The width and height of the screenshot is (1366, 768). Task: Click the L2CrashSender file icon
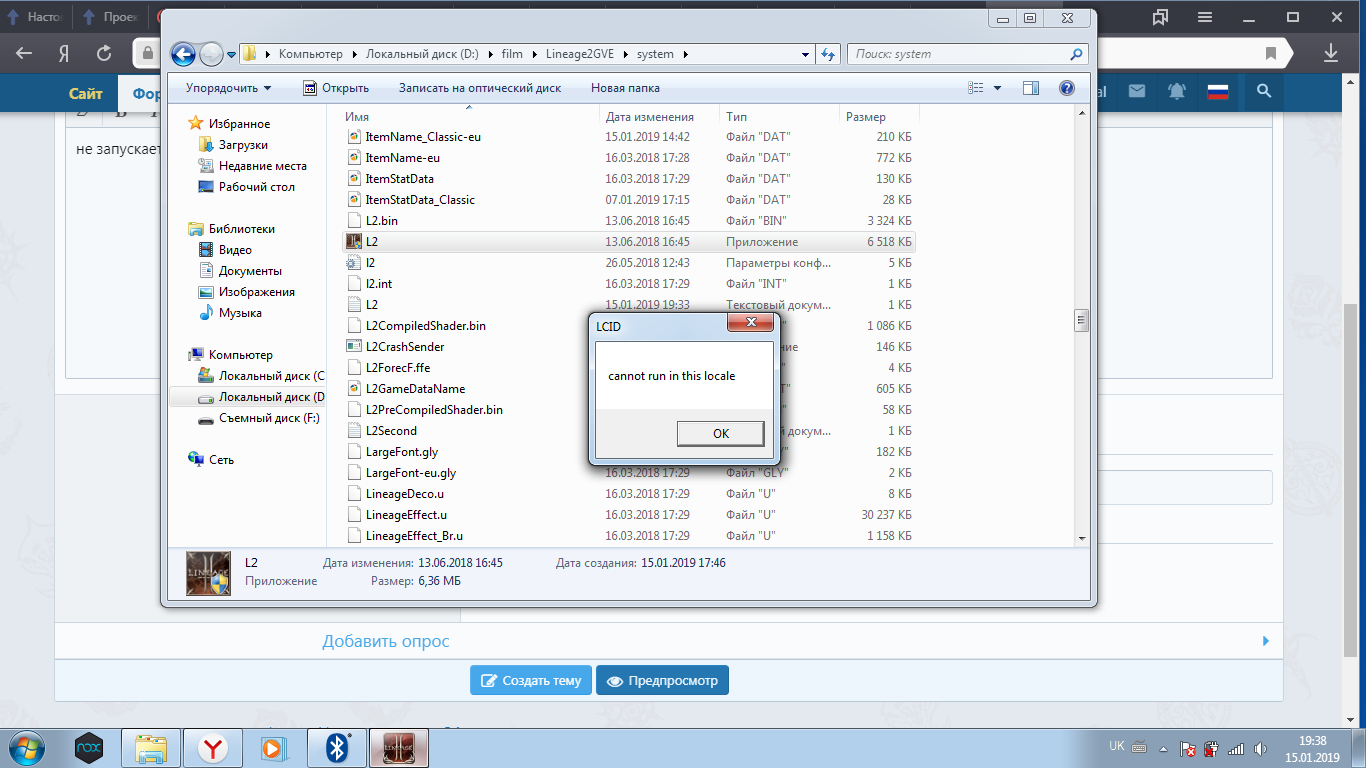click(353, 346)
